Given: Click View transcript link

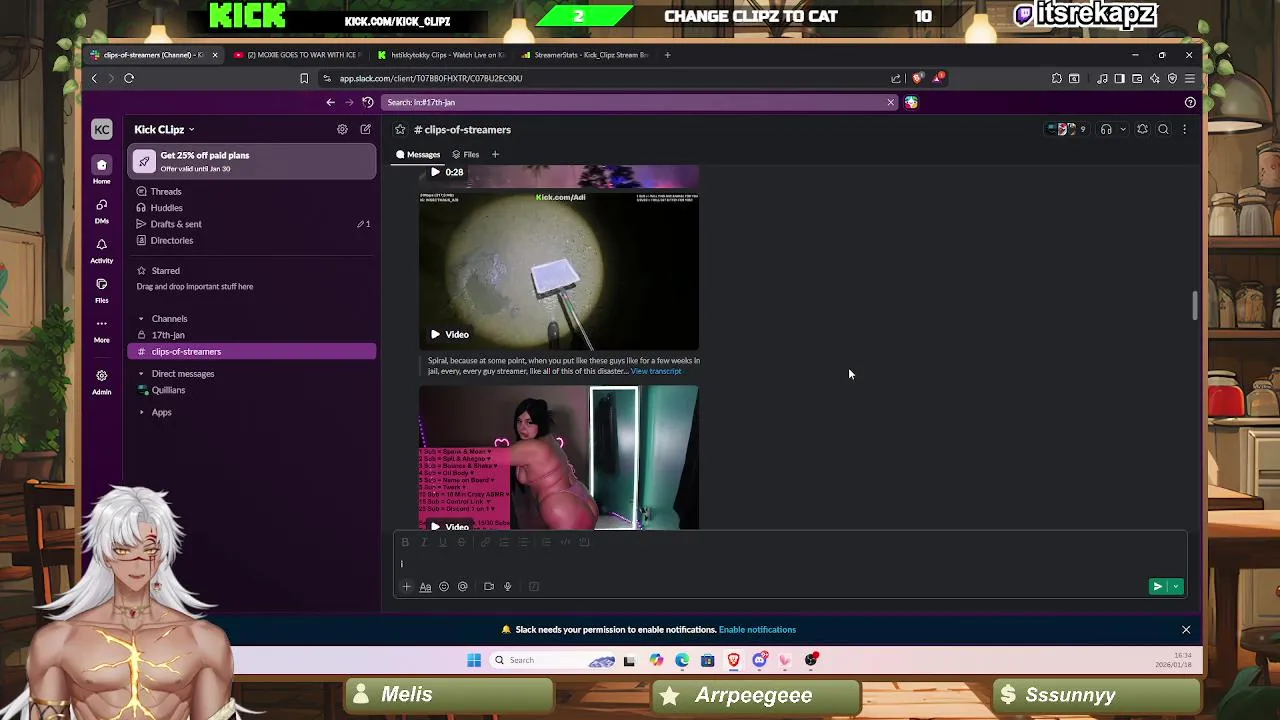Looking at the screenshot, I should [x=656, y=371].
